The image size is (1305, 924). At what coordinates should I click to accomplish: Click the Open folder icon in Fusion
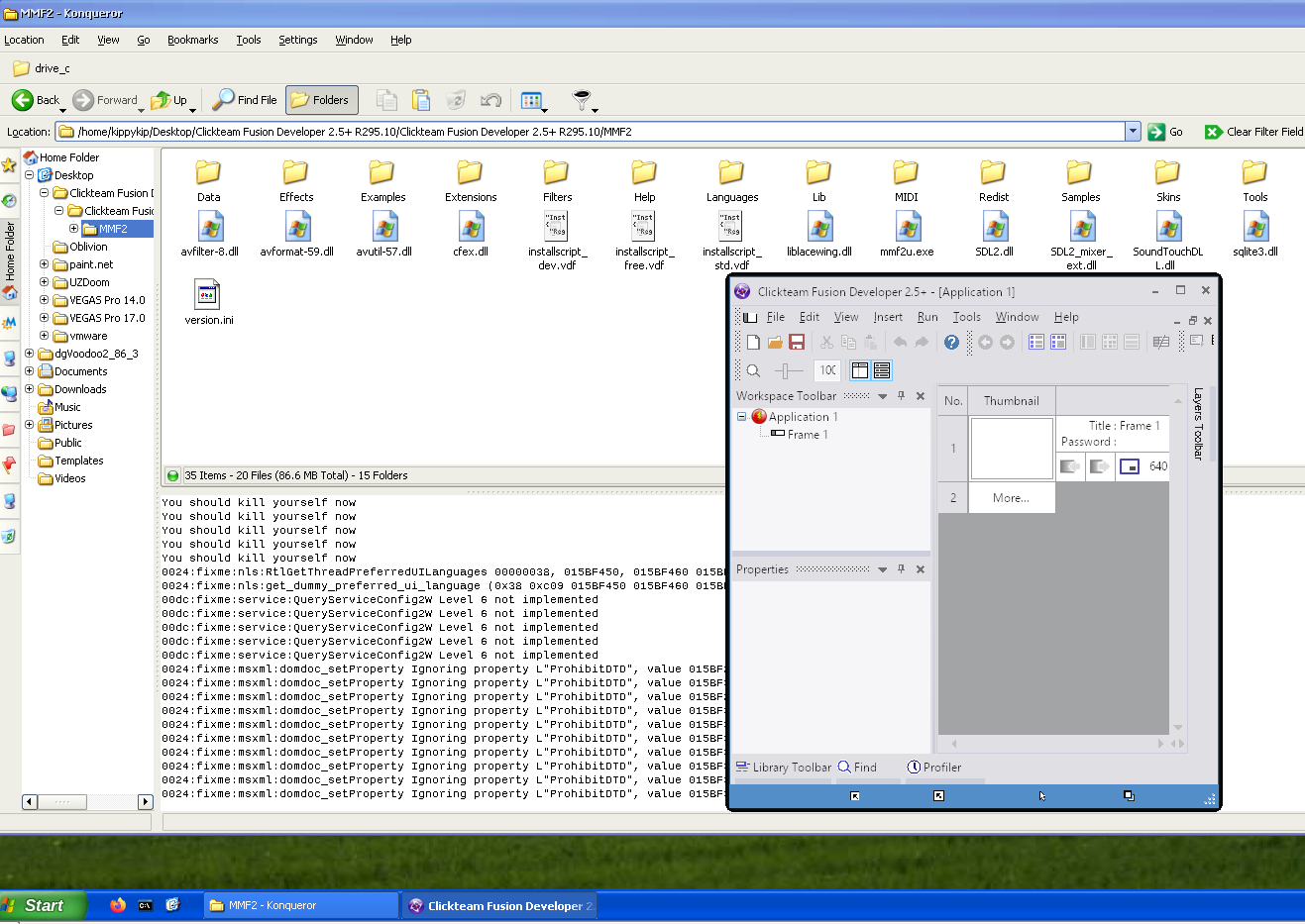(x=775, y=343)
